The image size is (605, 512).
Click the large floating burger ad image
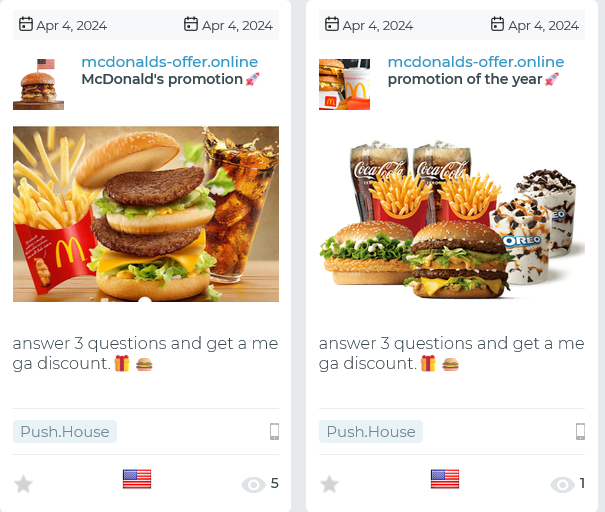click(x=146, y=214)
